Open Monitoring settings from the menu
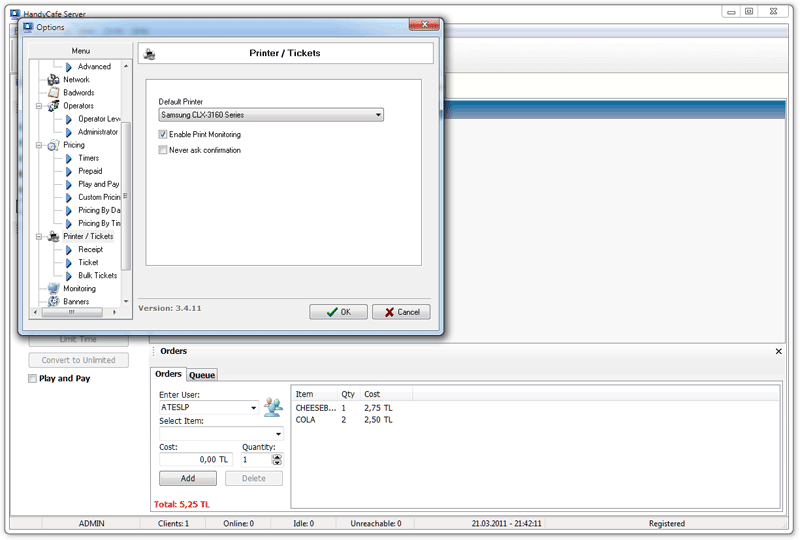Image resolution: width=800 pixels, height=540 pixels. (79, 288)
